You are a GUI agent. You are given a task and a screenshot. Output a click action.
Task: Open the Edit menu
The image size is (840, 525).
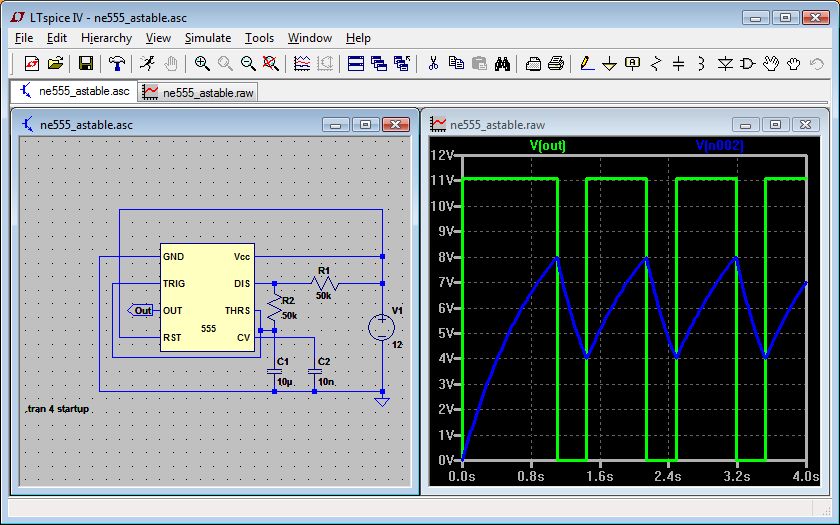pyautogui.click(x=57, y=38)
